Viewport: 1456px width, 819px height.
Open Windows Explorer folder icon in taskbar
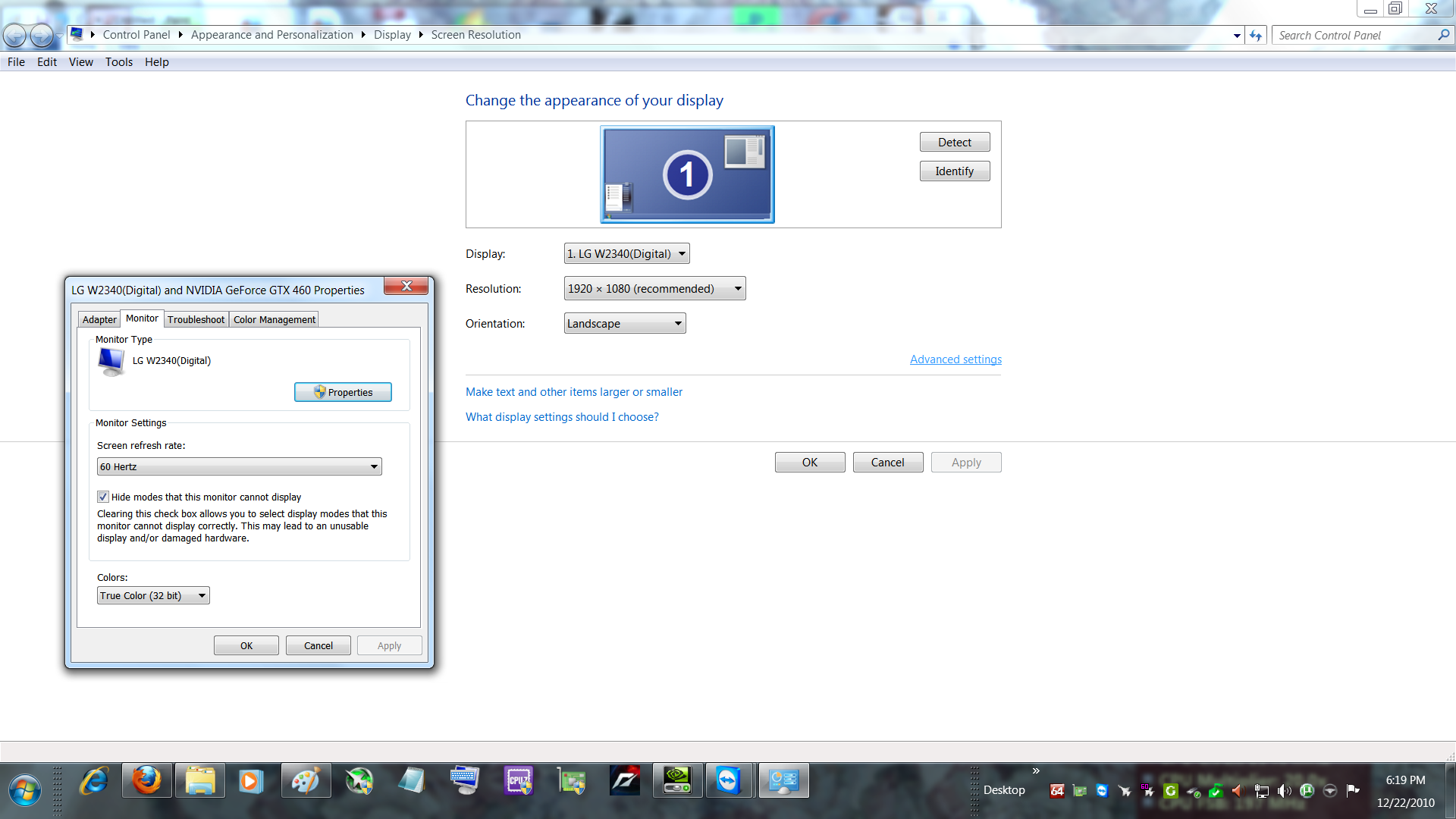(x=200, y=781)
